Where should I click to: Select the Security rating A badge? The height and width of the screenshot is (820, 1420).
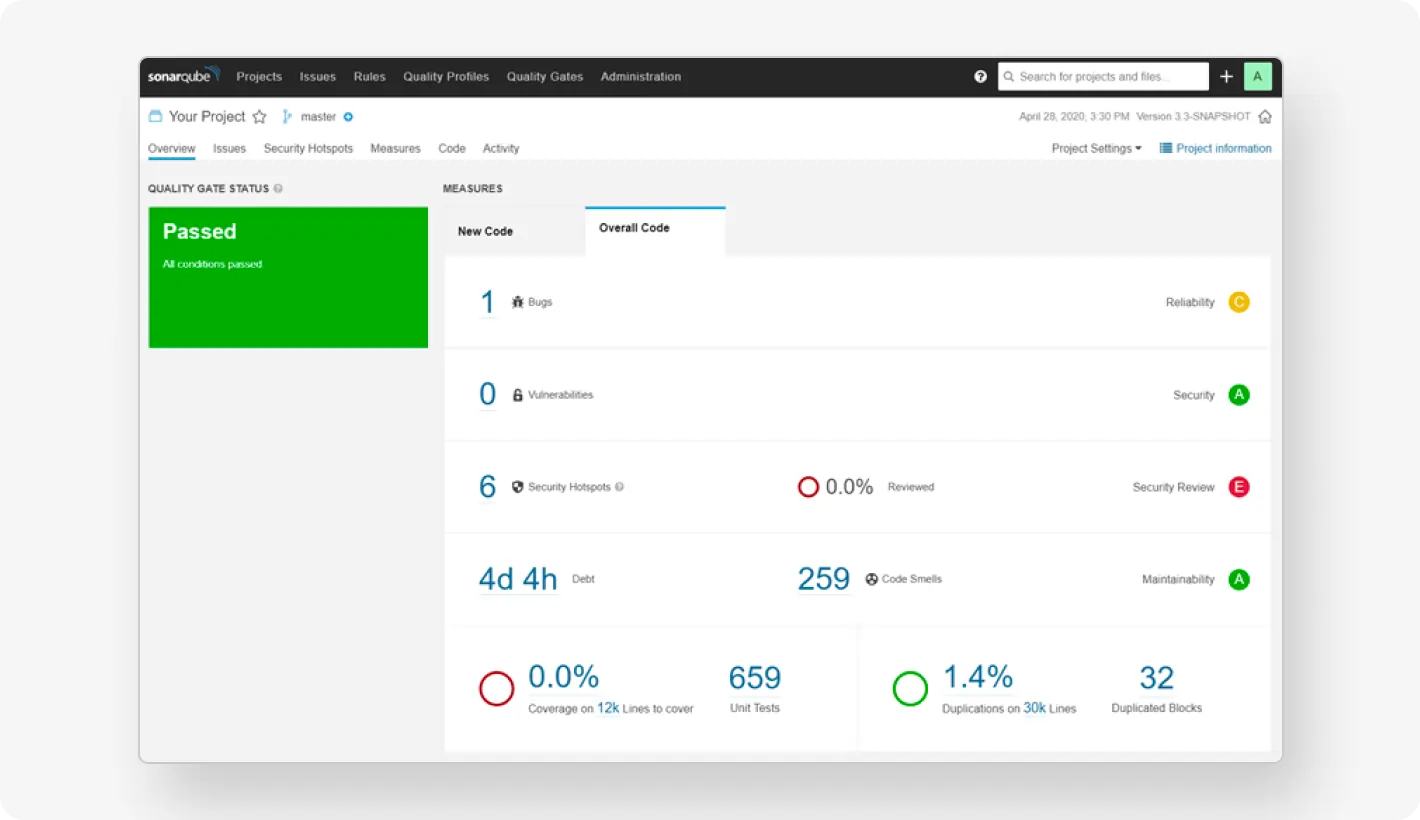tap(1238, 394)
